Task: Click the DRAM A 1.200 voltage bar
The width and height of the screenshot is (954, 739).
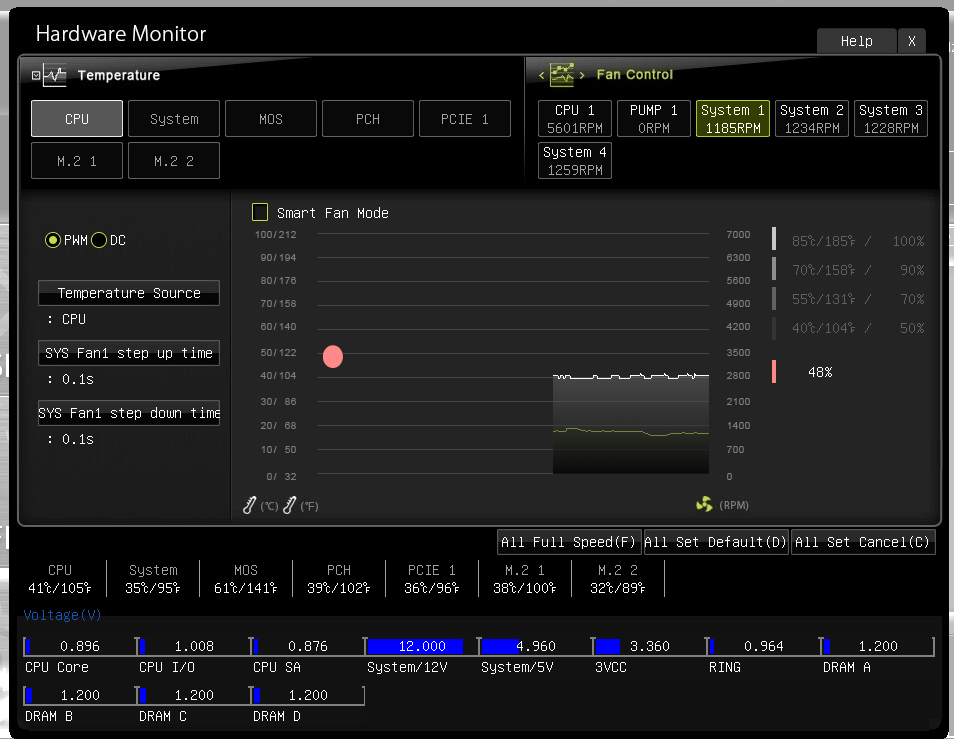Action: pyautogui.click(x=877, y=646)
